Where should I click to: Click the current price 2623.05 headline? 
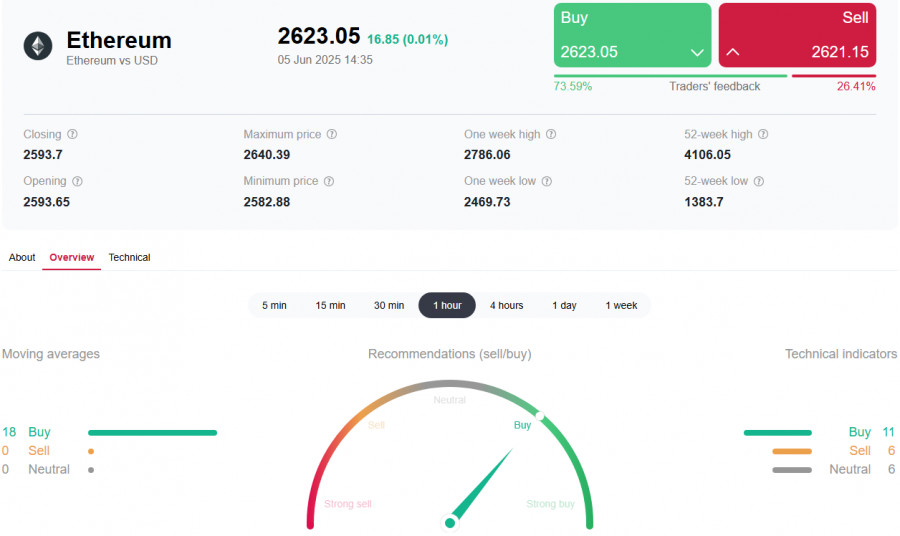coord(319,36)
